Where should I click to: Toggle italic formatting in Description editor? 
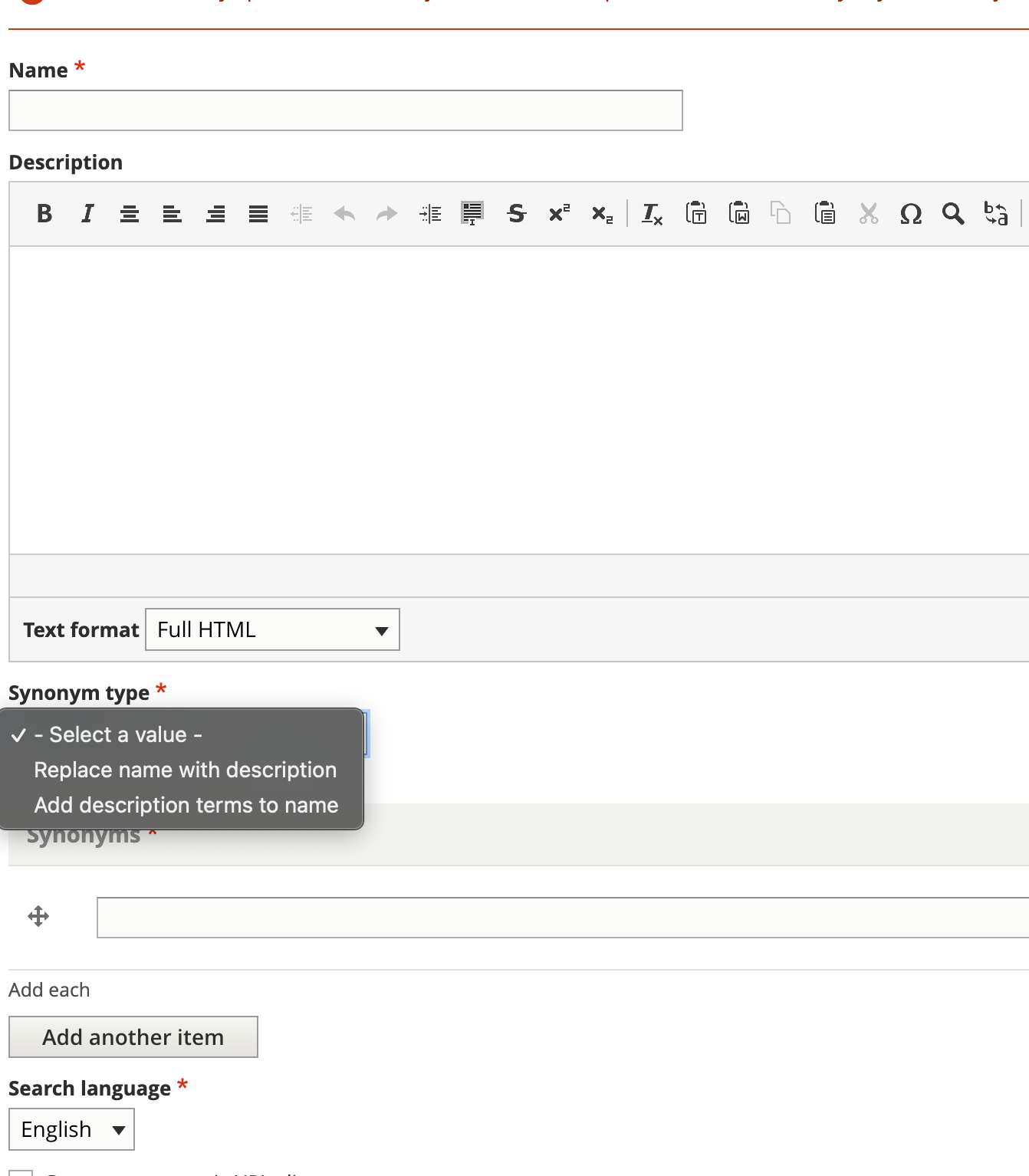tap(87, 213)
